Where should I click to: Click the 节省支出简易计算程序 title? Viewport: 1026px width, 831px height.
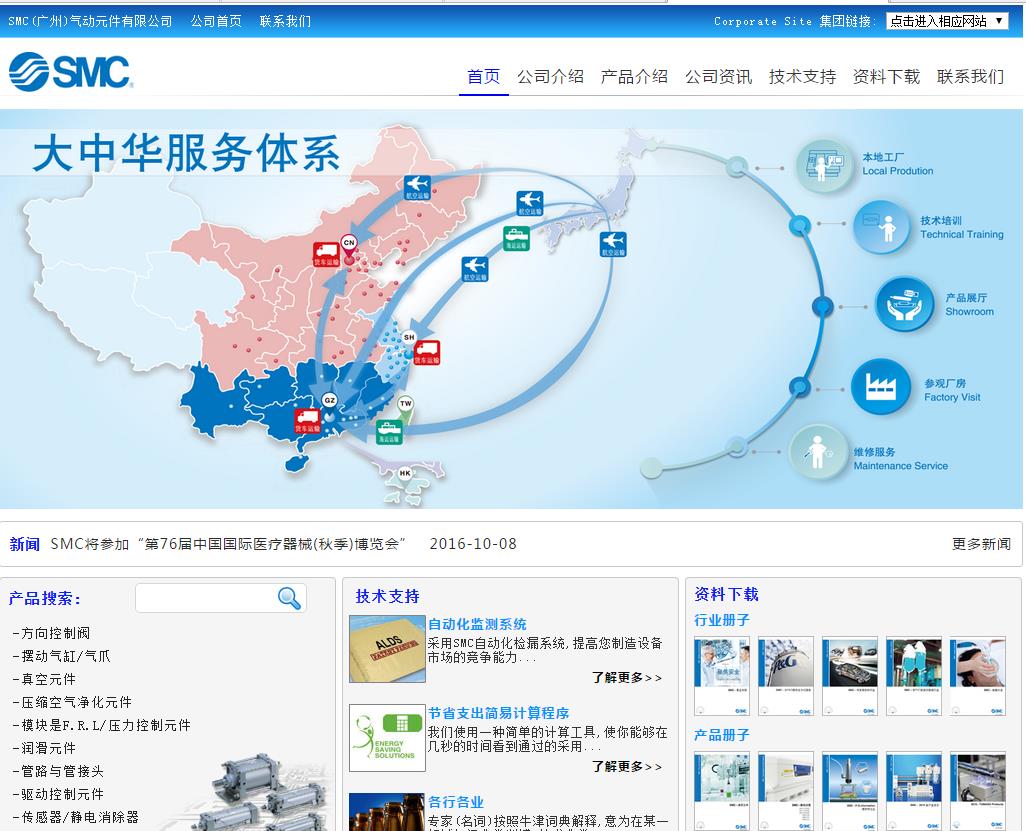click(499, 713)
